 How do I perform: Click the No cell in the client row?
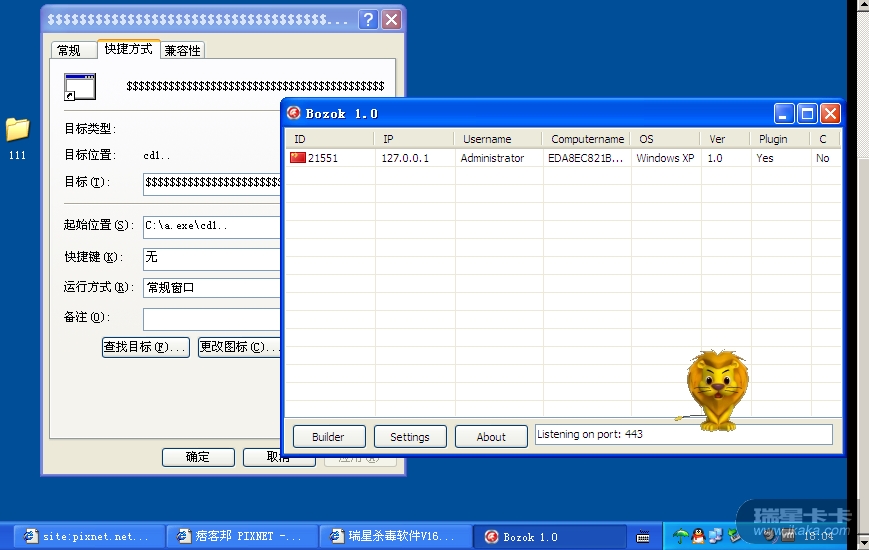822,158
